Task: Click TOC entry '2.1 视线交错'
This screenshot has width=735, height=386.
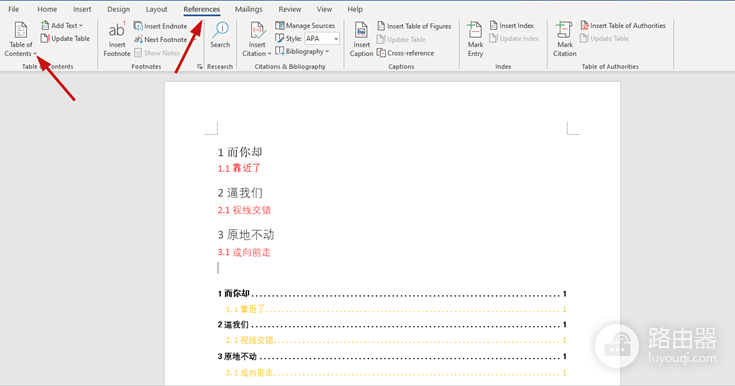Action: pos(396,340)
